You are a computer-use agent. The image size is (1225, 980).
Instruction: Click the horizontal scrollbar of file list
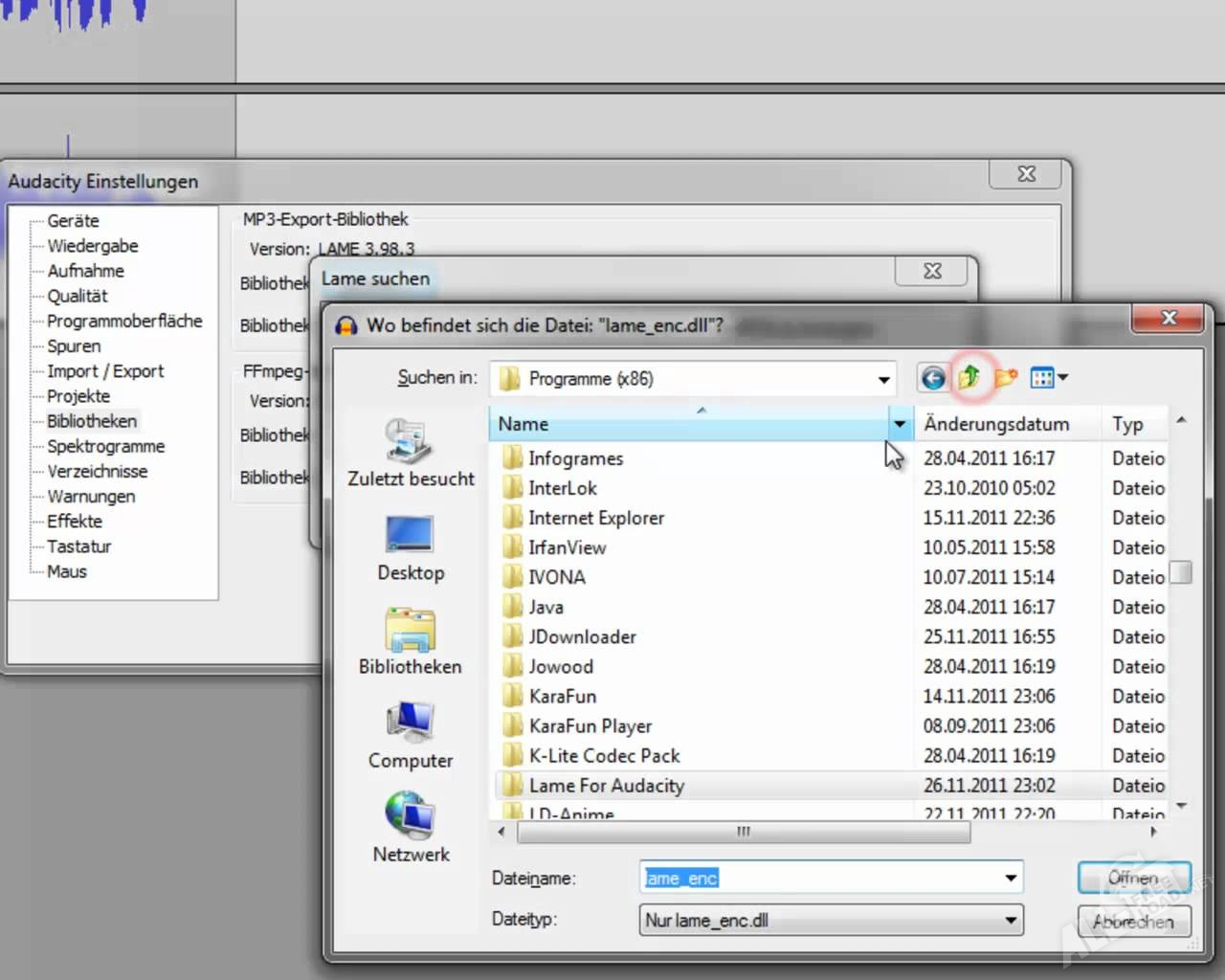[743, 833]
